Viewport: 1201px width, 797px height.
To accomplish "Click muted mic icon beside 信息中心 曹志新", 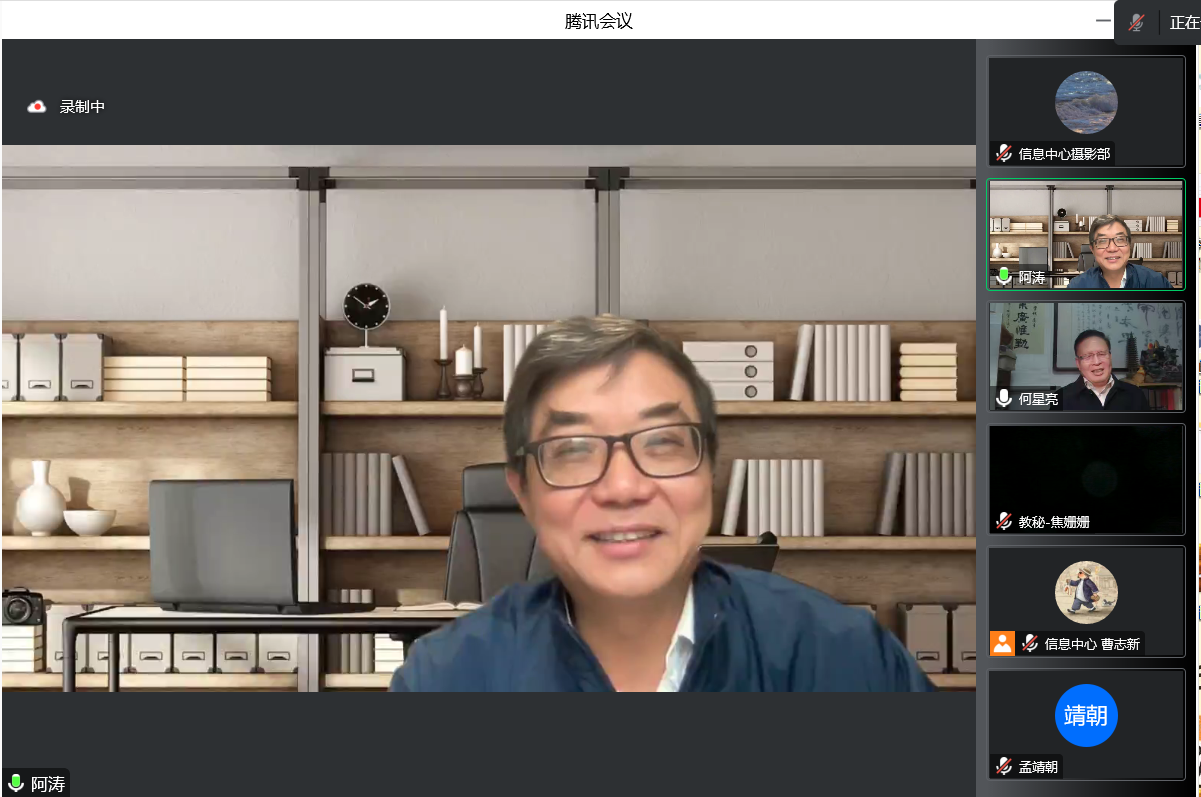I will tap(1029, 644).
